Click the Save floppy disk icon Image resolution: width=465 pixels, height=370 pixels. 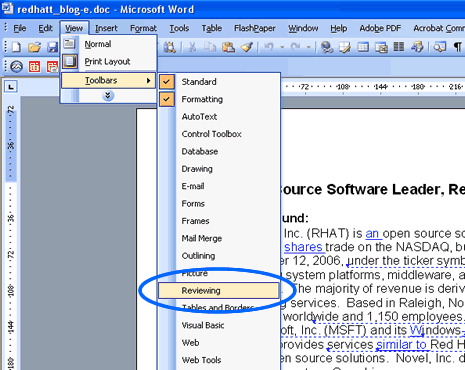tap(52, 47)
